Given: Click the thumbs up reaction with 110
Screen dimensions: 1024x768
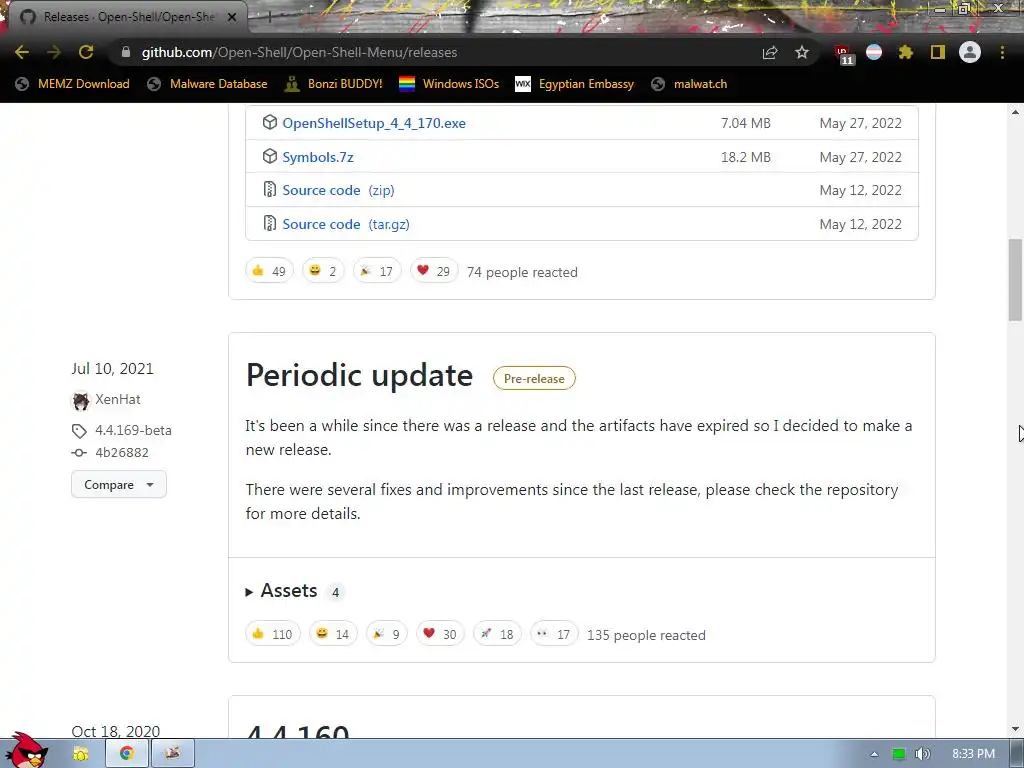Looking at the screenshot, I should click(x=272, y=634).
